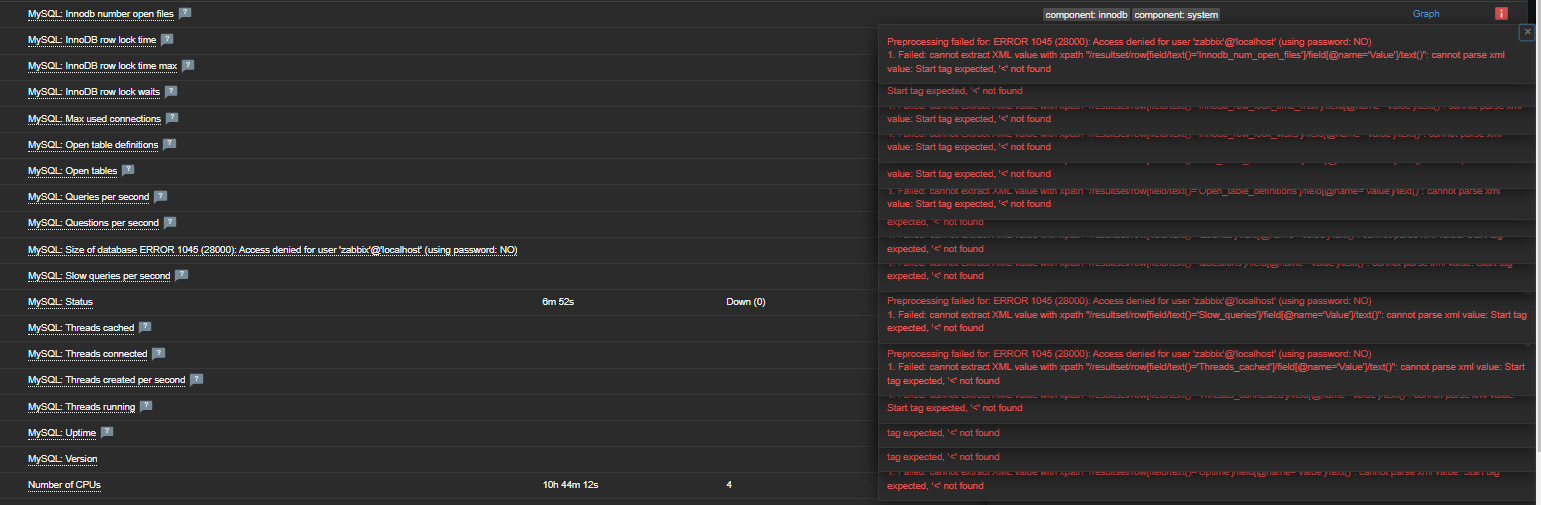Open description icon for InnoDB row lock time max

click(188, 65)
